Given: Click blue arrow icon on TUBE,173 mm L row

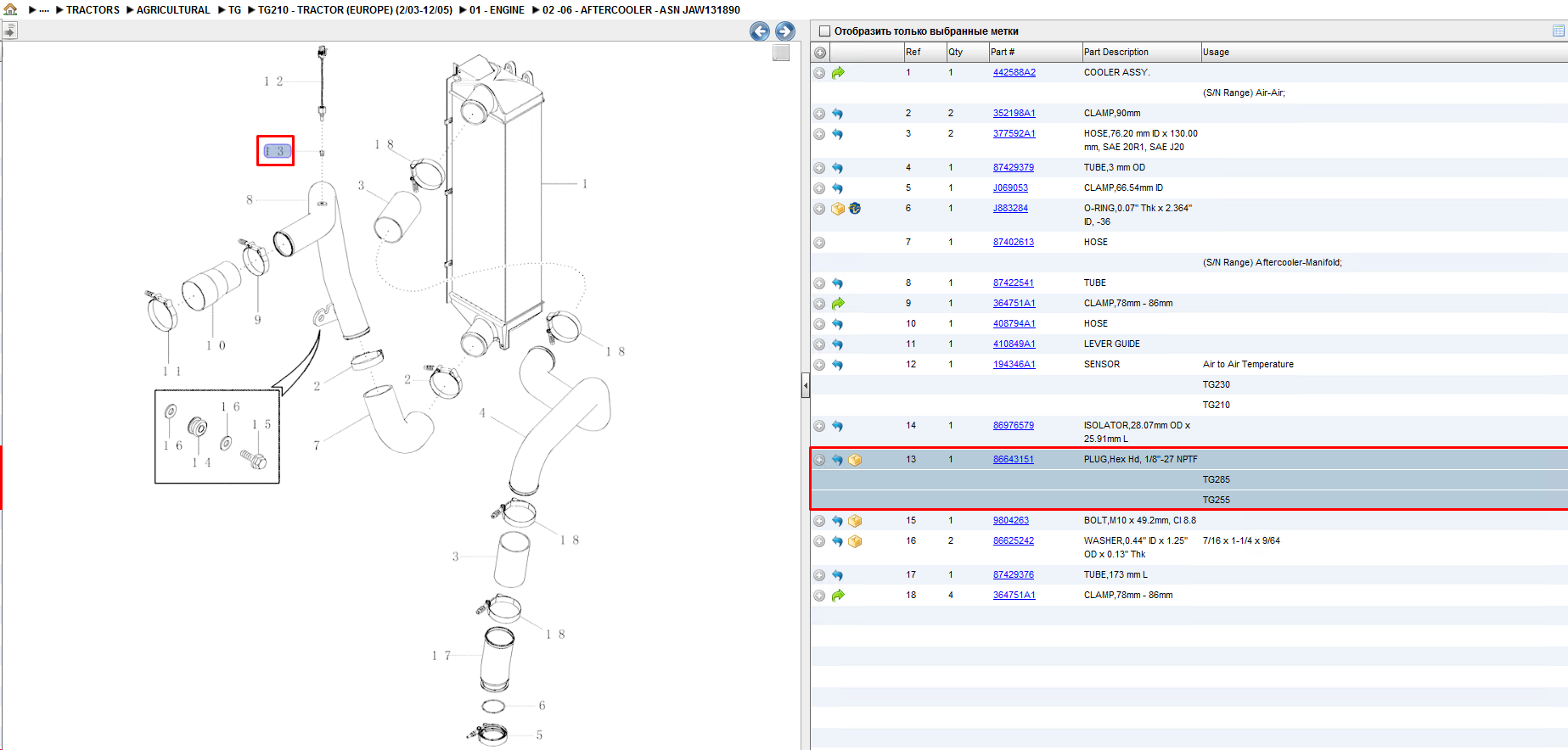Looking at the screenshot, I should (x=838, y=575).
